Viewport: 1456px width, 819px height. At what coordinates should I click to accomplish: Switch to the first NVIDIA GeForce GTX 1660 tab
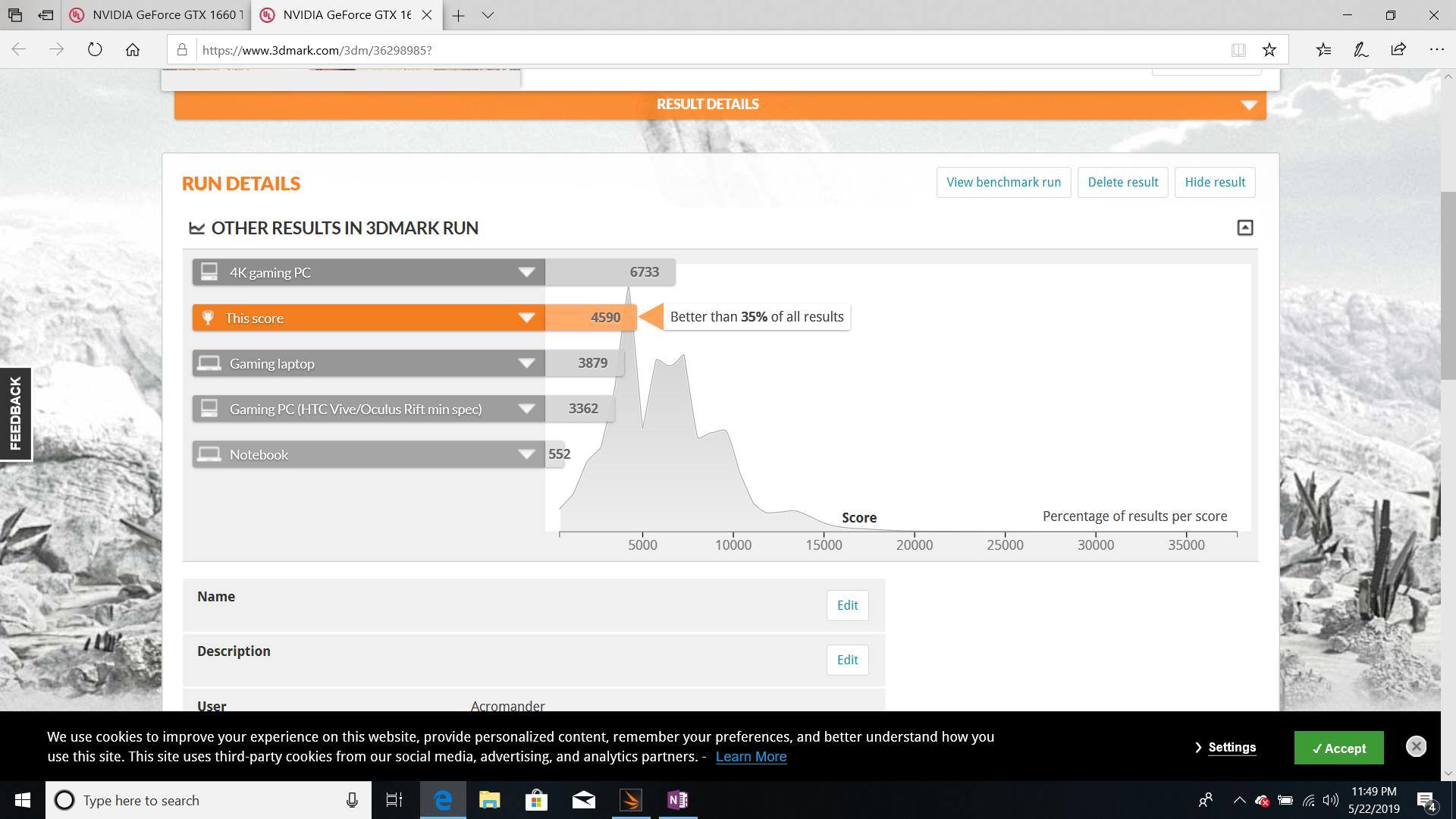click(x=159, y=15)
